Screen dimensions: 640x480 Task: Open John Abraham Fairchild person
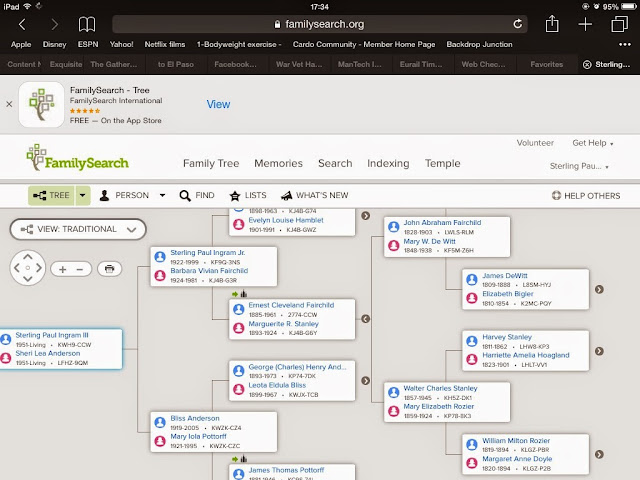(x=442, y=222)
